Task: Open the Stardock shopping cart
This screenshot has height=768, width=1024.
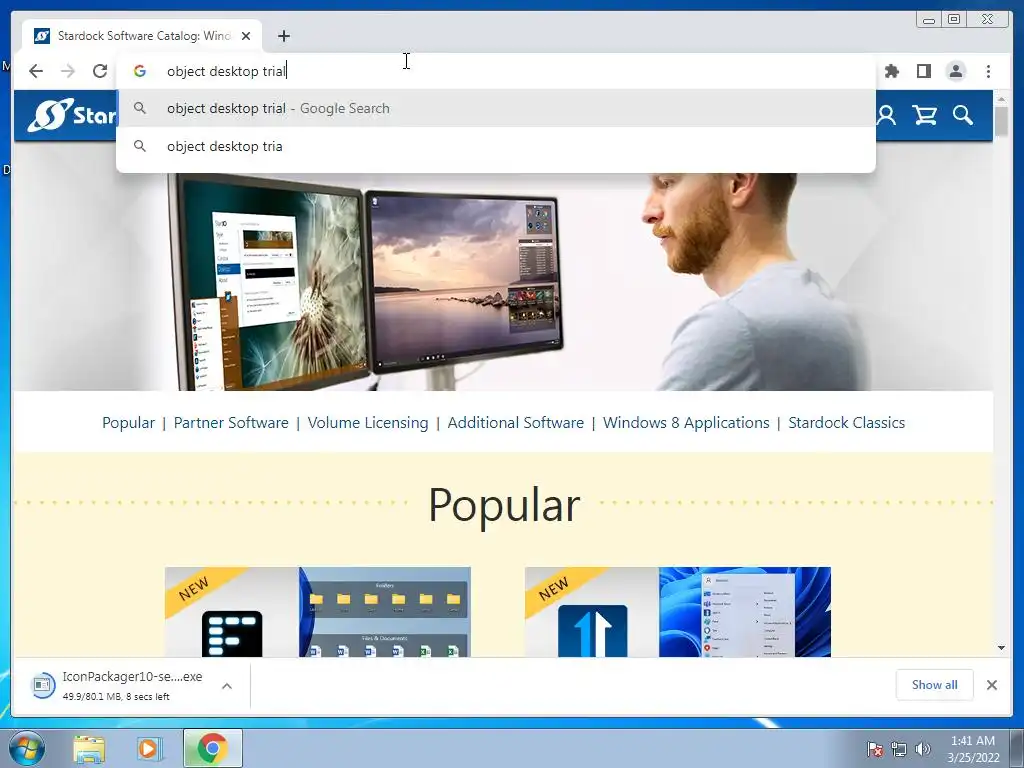Action: [925, 116]
